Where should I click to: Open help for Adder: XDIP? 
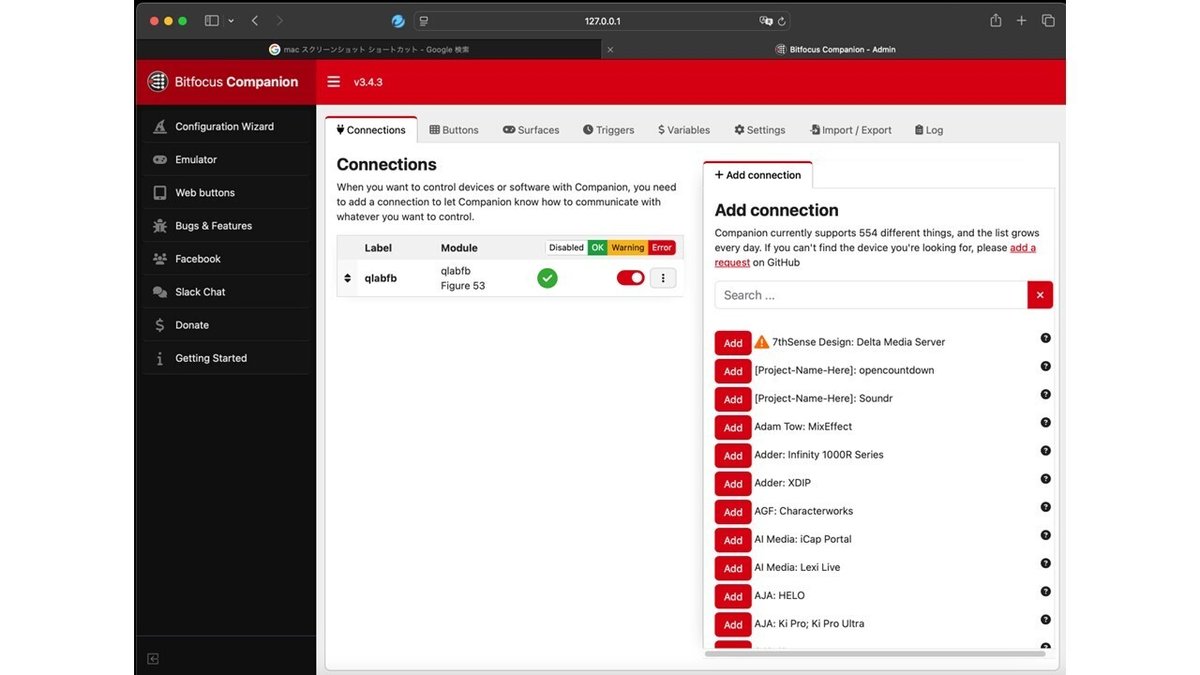coord(1045,479)
